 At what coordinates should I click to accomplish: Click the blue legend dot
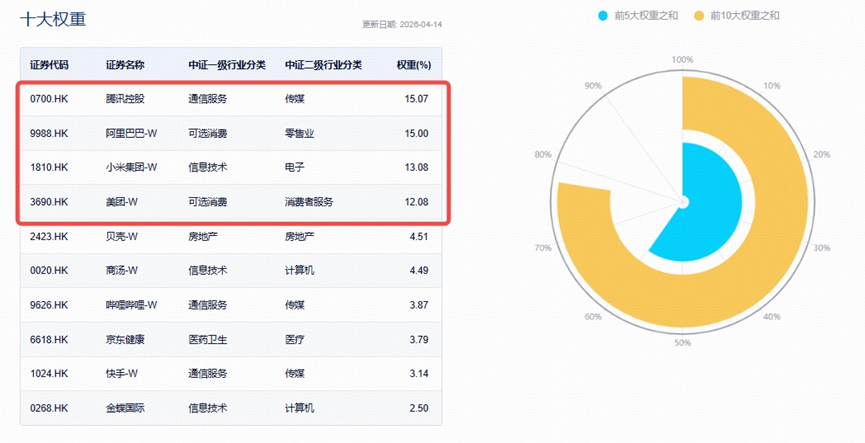(x=603, y=15)
